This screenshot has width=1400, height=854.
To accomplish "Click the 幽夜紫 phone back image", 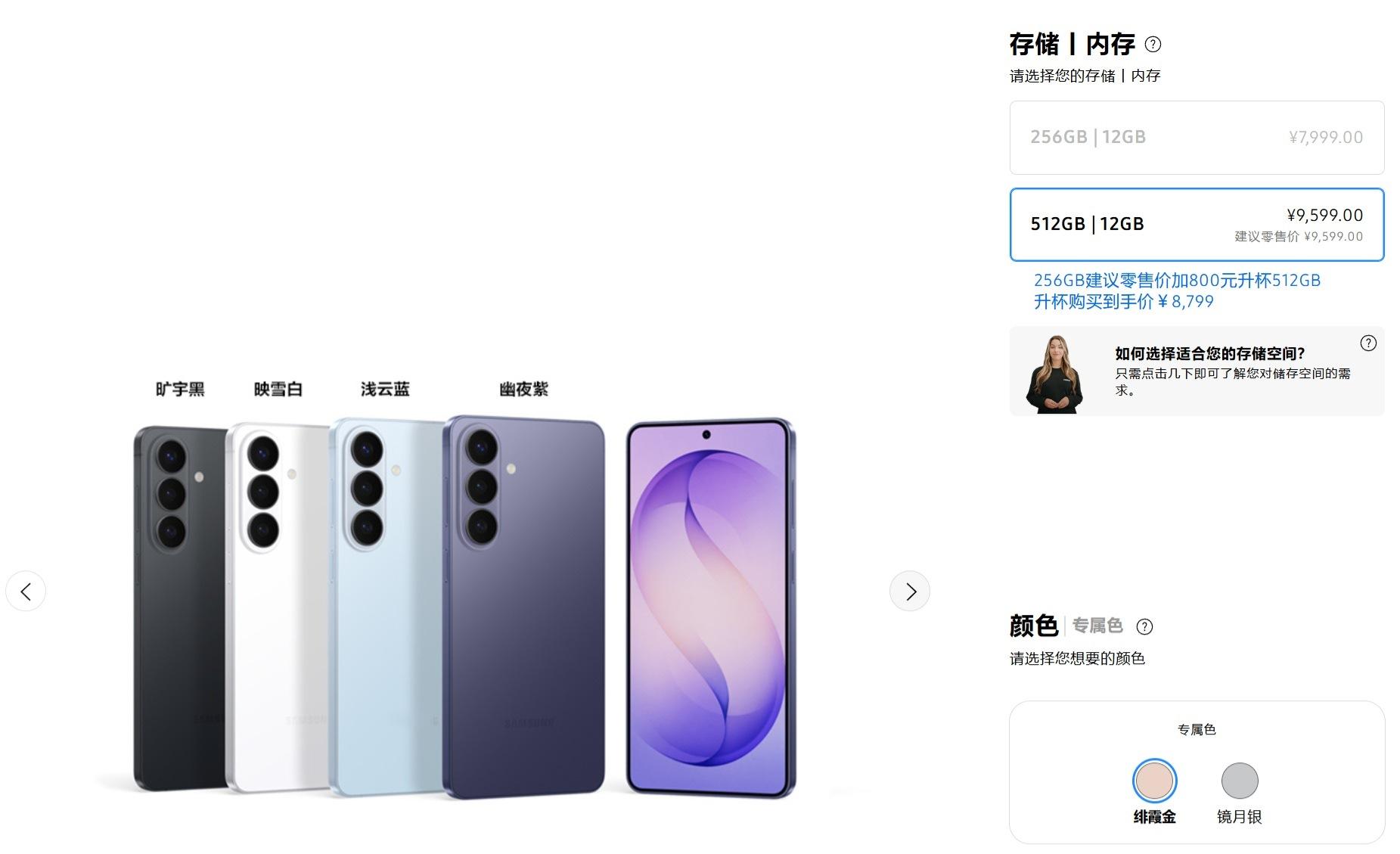I will point(523,606).
